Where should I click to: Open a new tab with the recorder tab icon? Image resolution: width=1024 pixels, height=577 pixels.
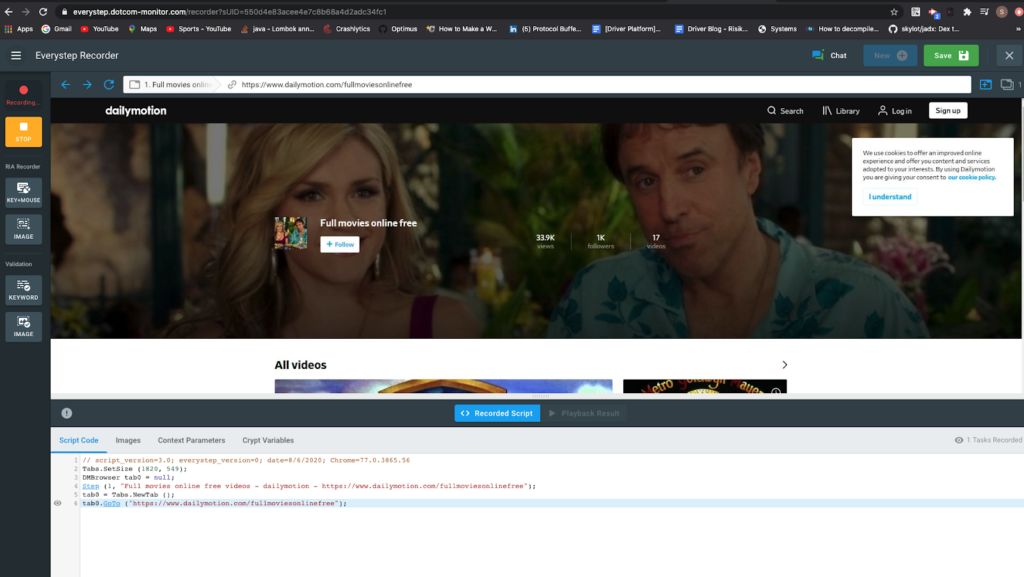click(985, 84)
